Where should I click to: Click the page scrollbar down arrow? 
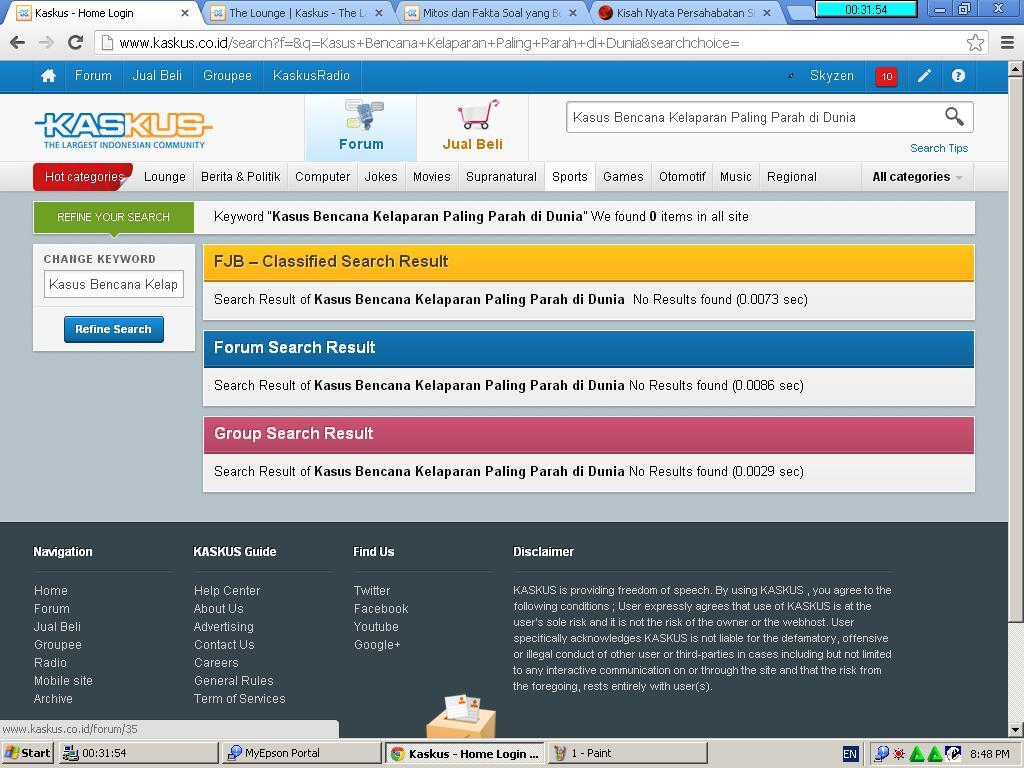(x=1016, y=729)
